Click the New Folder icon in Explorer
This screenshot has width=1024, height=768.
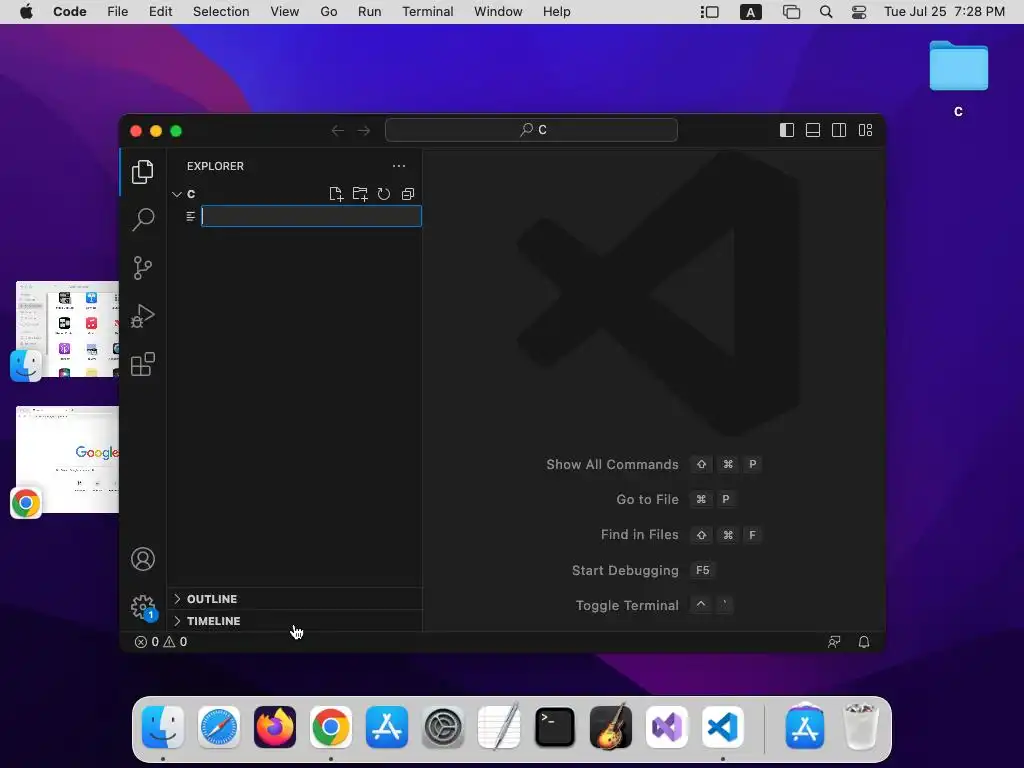360,194
